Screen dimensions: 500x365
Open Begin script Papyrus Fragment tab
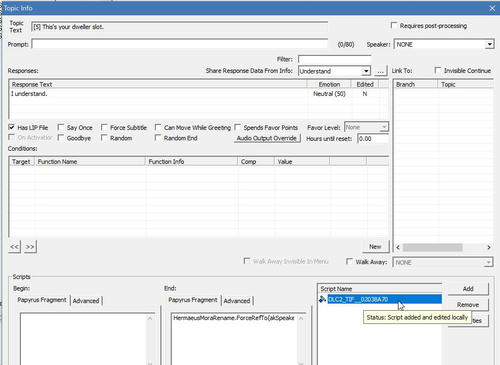click(x=42, y=300)
